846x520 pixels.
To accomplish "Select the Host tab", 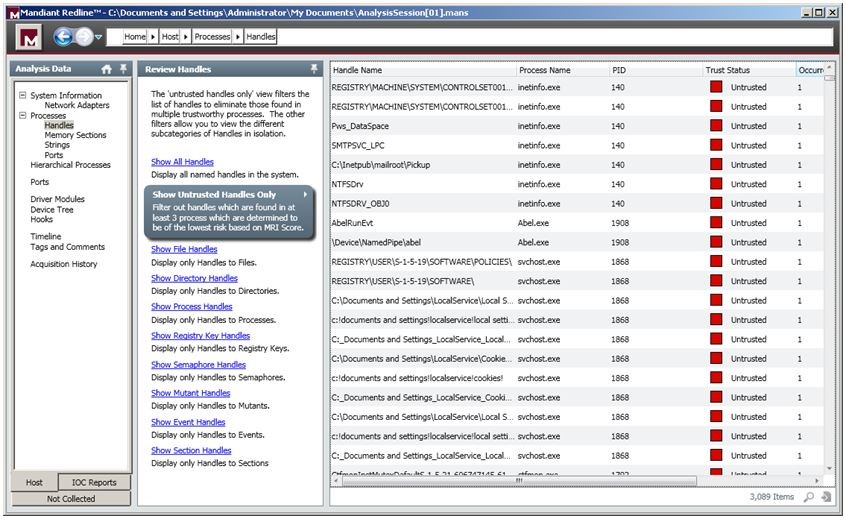I will point(34,482).
